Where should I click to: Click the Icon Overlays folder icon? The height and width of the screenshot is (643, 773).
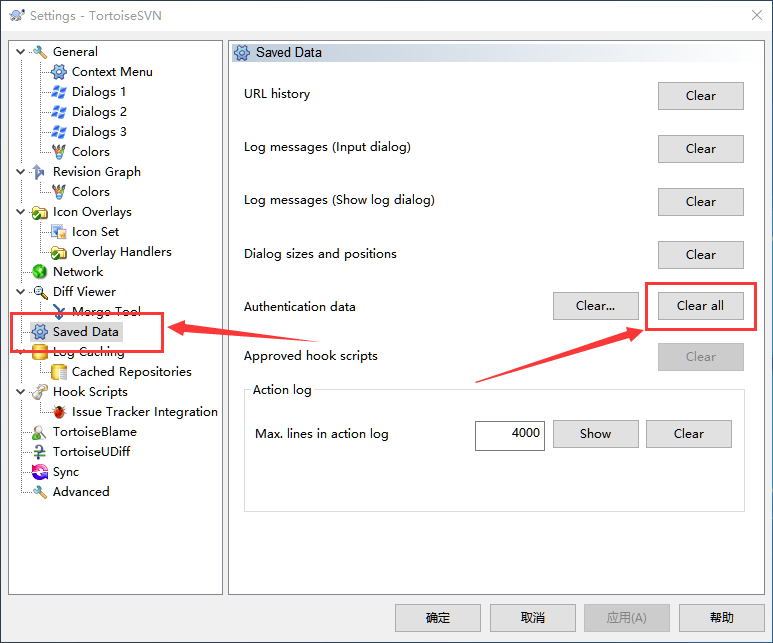(39, 212)
